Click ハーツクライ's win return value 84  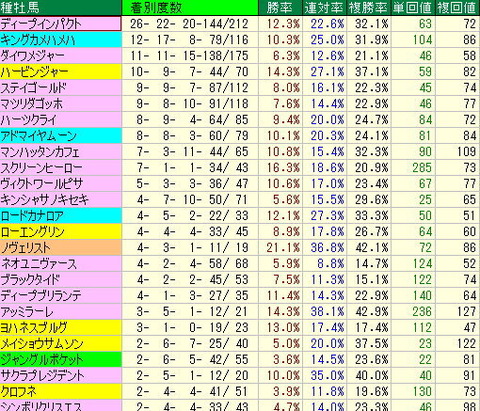(425, 120)
